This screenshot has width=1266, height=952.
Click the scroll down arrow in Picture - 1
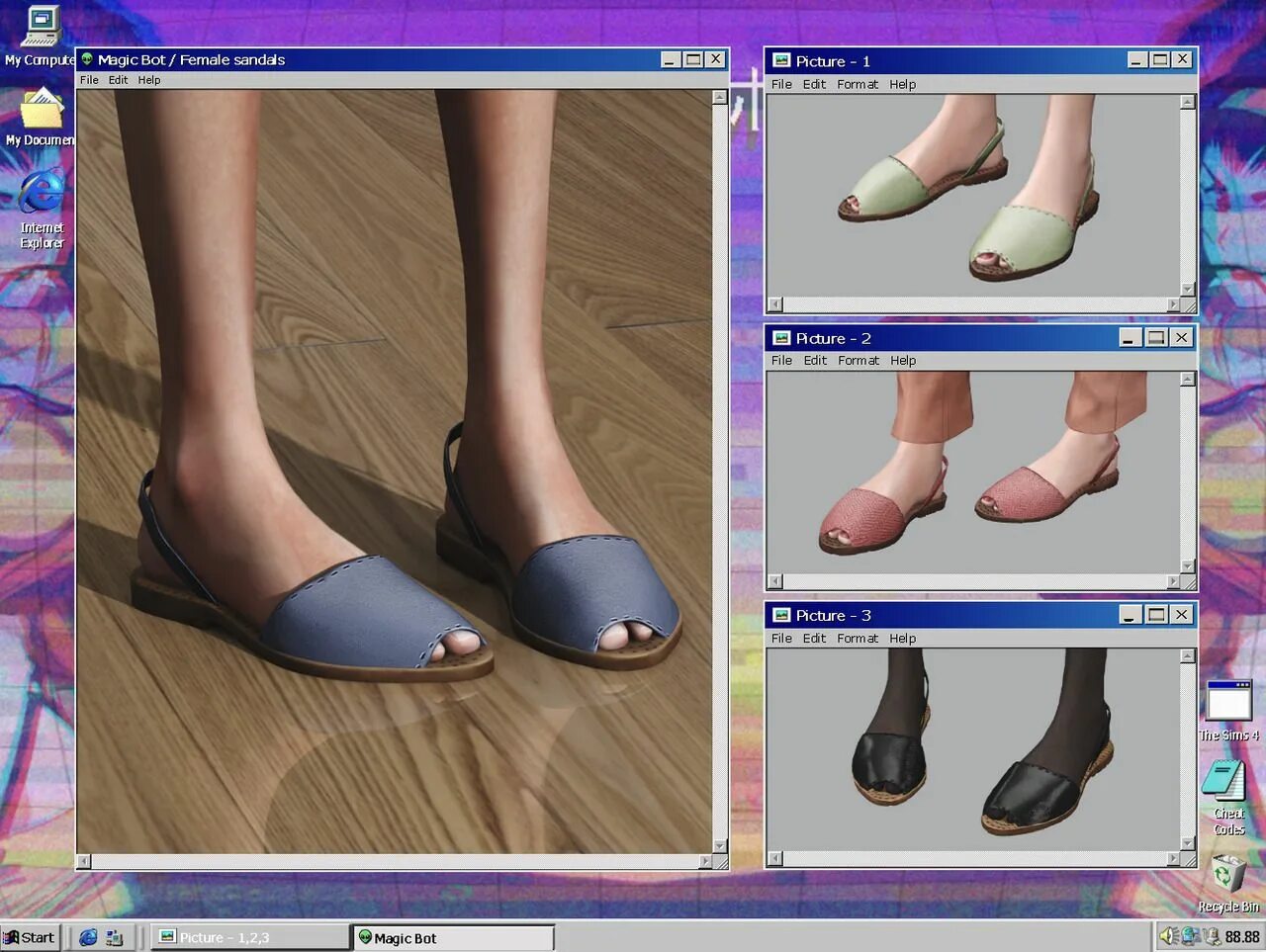coord(1188,289)
